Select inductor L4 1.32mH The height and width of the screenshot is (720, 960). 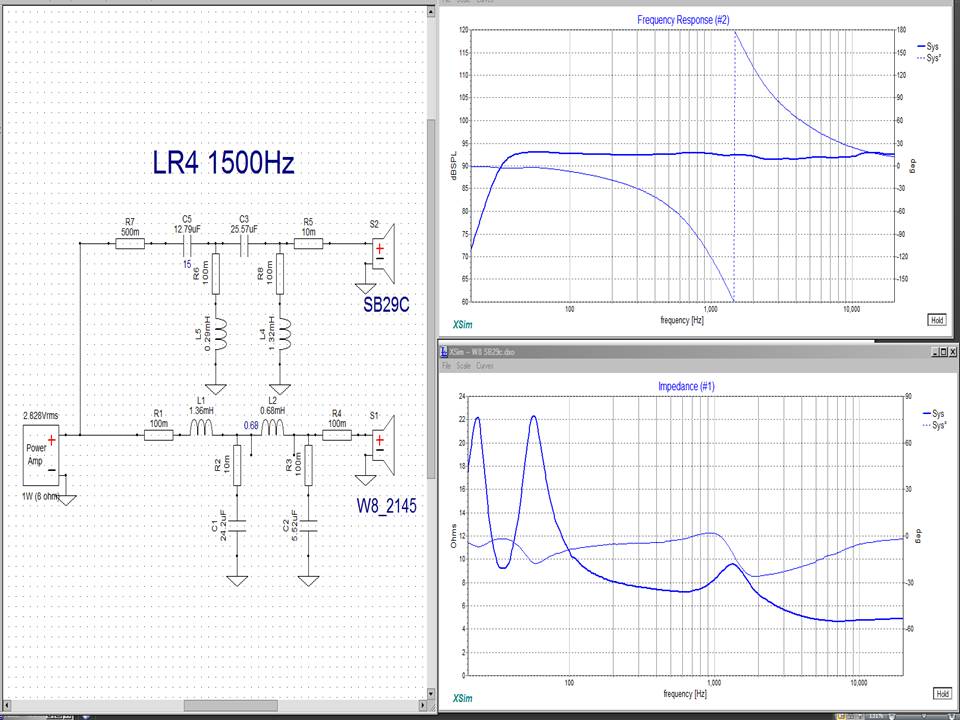(283, 334)
